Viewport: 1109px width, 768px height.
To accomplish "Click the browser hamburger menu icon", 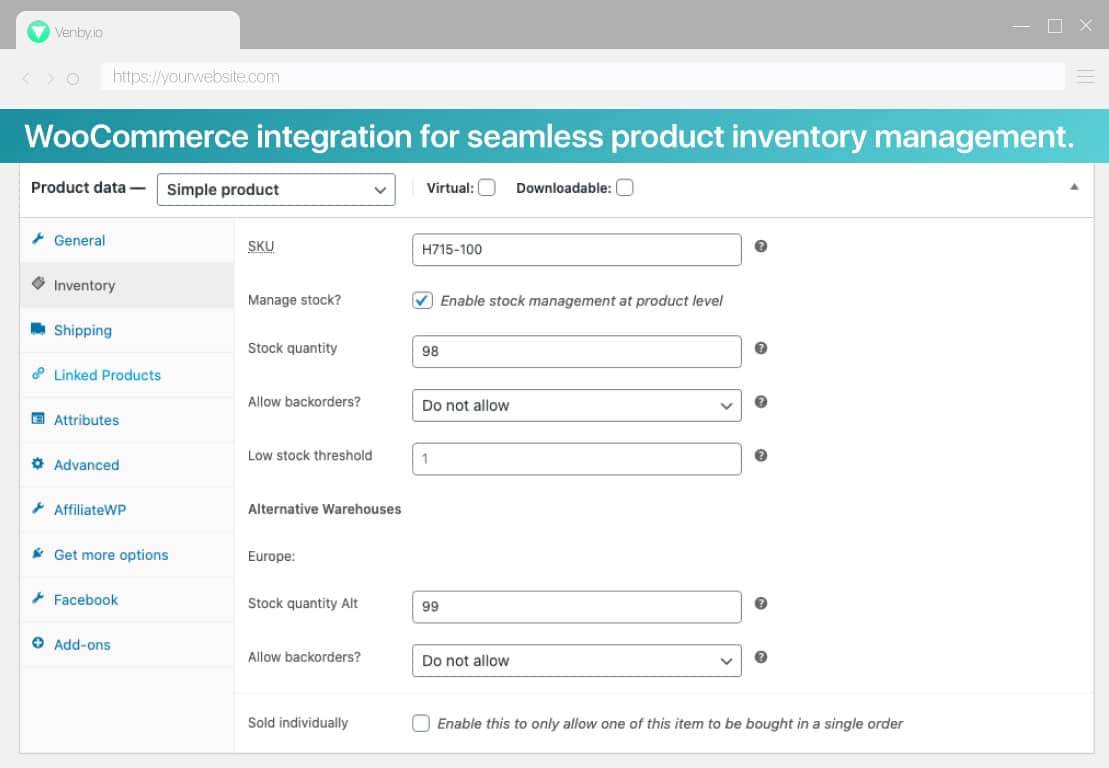I will point(1085,76).
